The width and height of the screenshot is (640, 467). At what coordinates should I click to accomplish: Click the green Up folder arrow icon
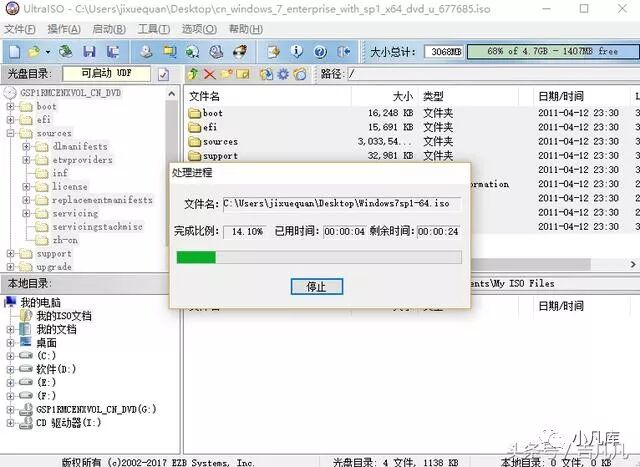pyautogui.click(x=193, y=74)
